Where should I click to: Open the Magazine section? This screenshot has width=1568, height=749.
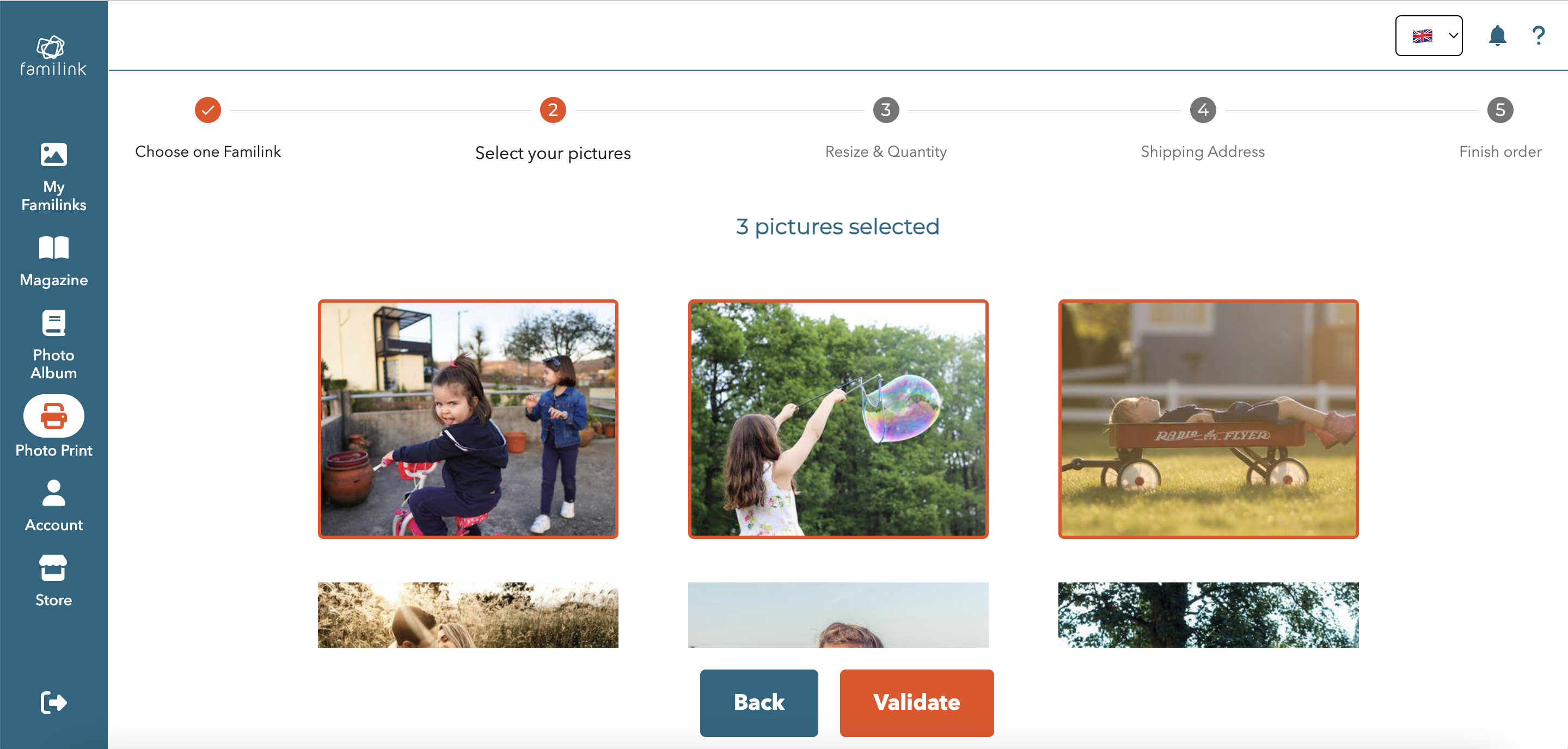click(53, 261)
